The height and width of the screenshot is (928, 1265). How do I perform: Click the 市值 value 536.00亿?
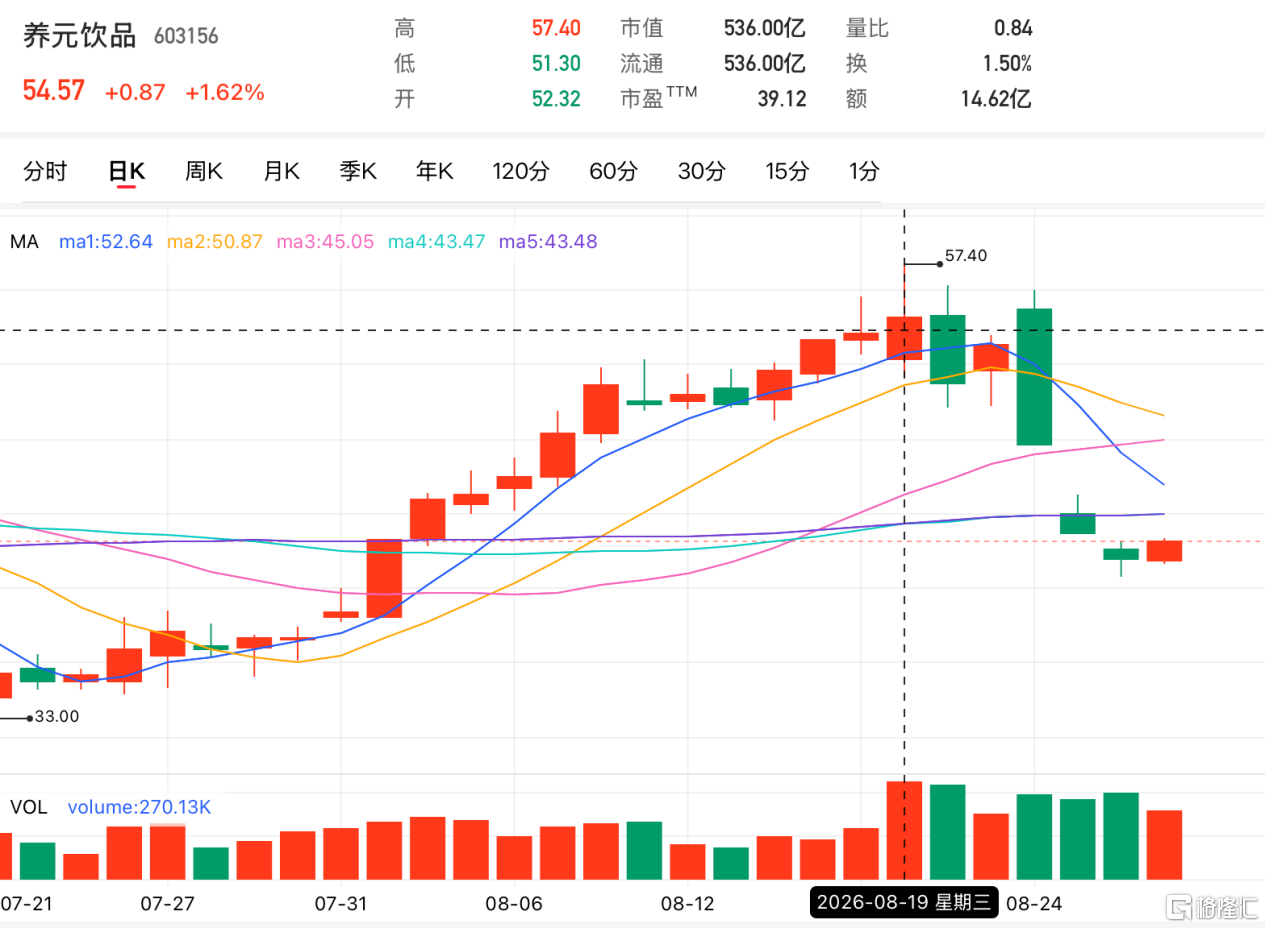765,28
